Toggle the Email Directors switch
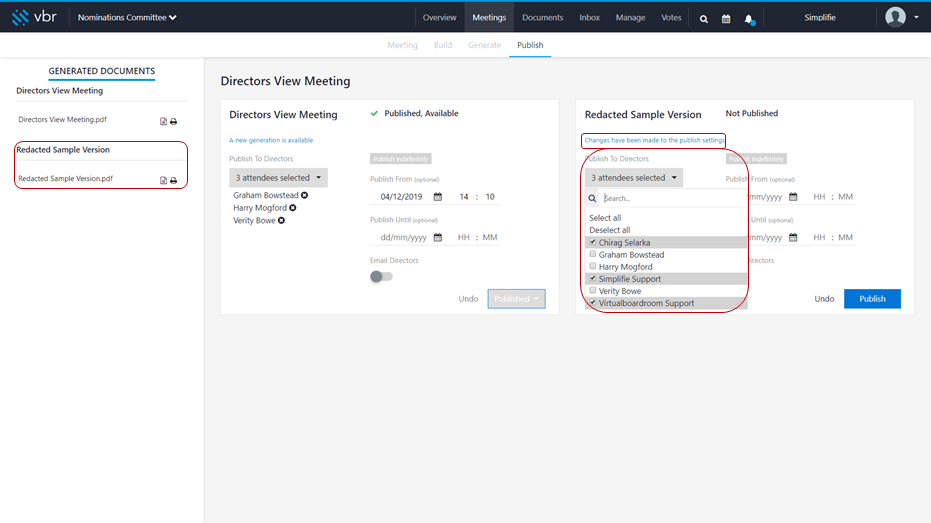Image resolution: width=931 pixels, height=523 pixels. (381, 277)
